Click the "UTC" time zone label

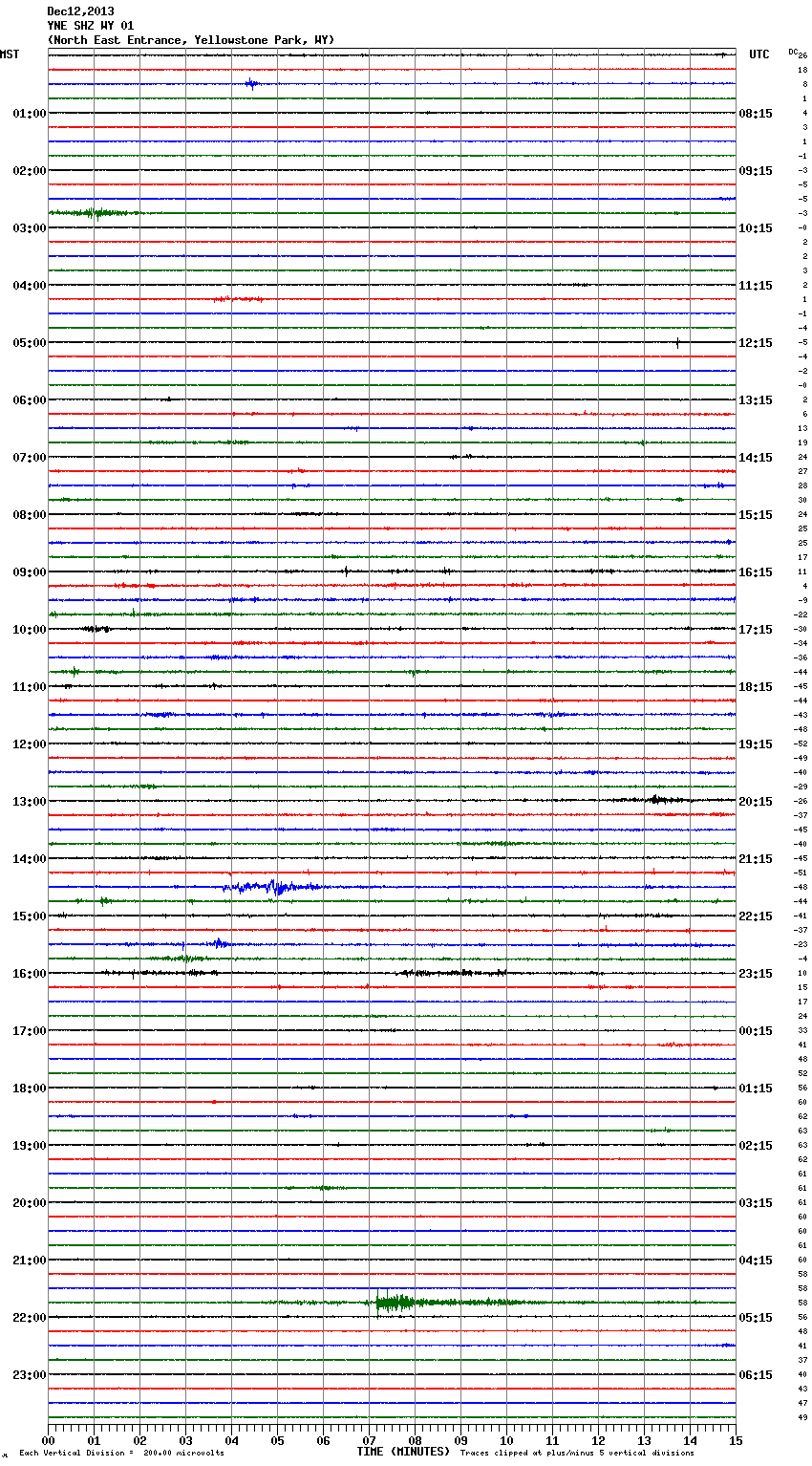click(759, 54)
